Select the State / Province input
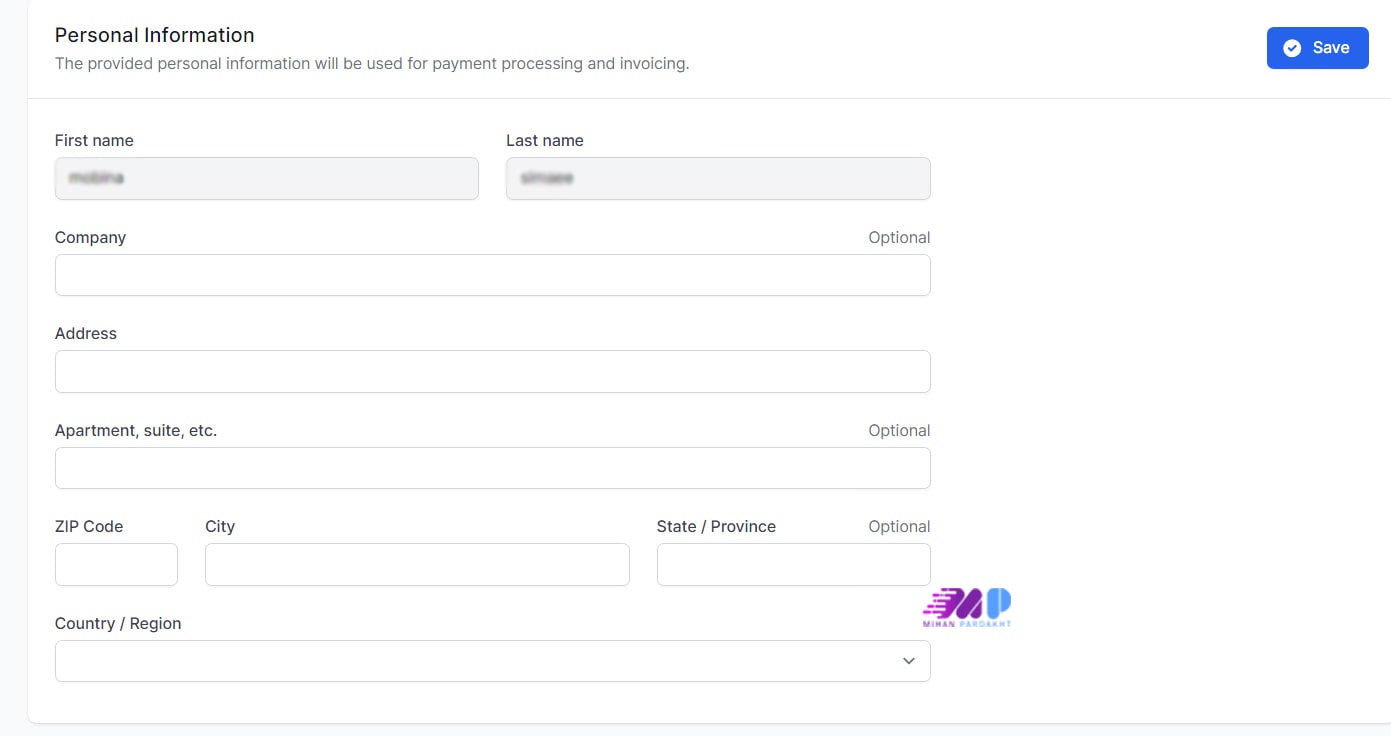 (x=793, y=565)
